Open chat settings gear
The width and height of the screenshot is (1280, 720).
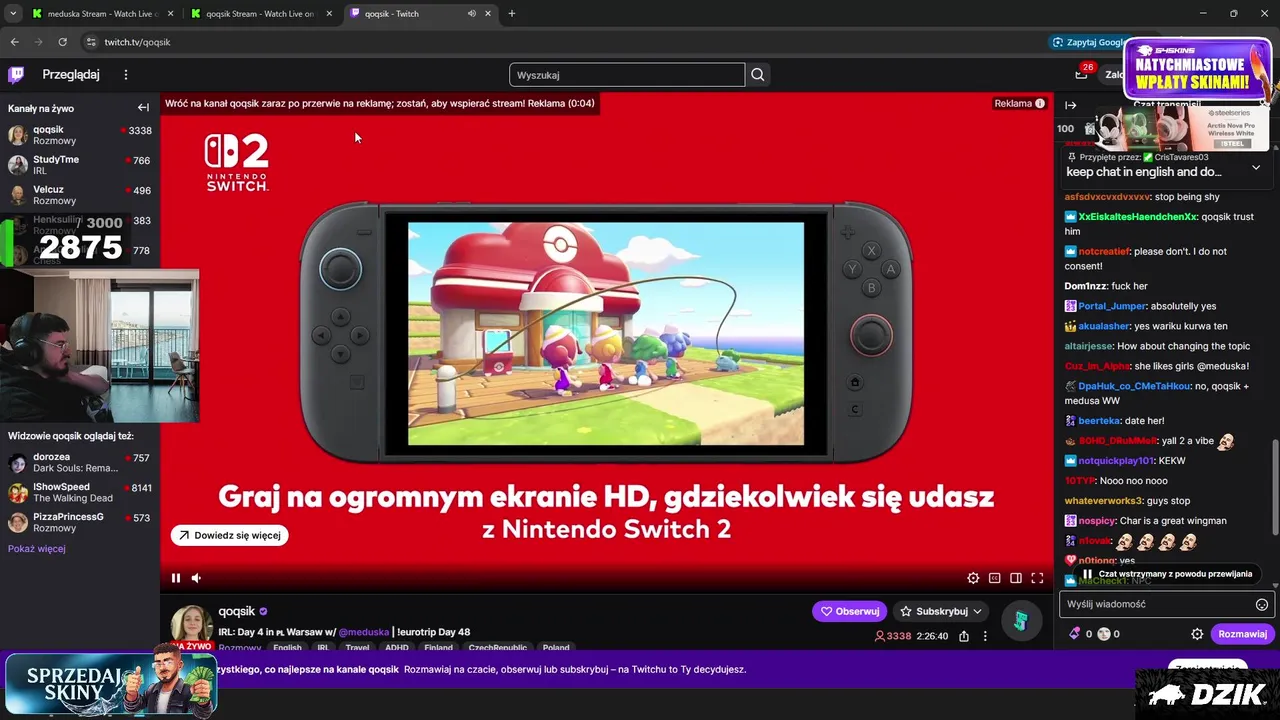click(x=1197, y=634)
